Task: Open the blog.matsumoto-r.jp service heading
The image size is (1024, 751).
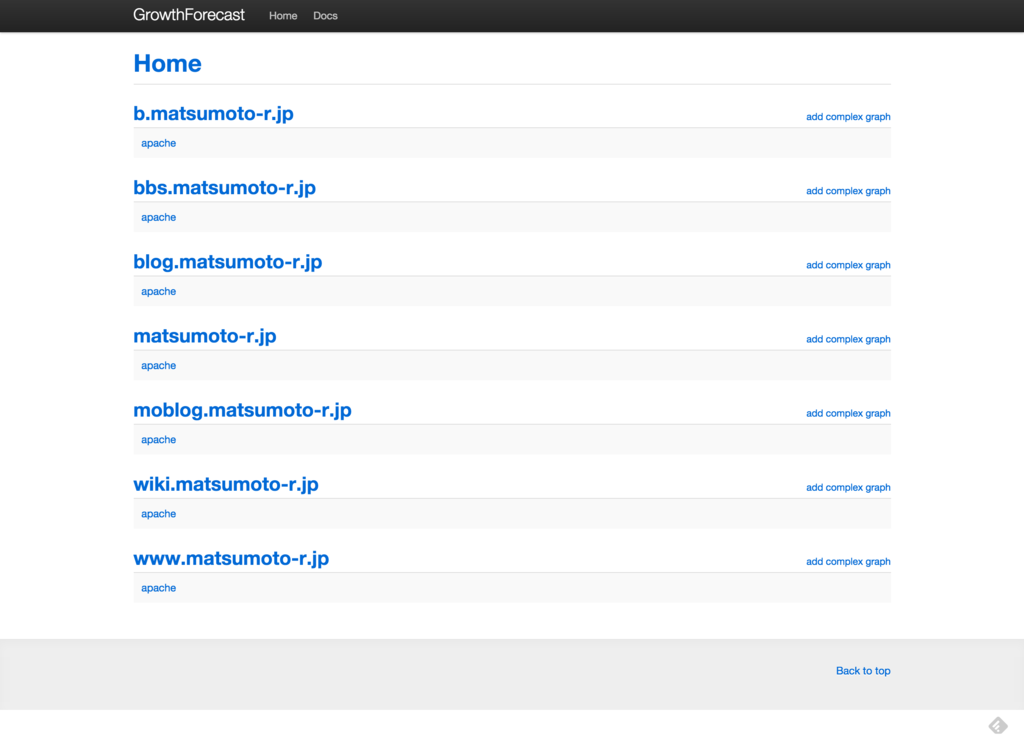Action: point(228,262)
